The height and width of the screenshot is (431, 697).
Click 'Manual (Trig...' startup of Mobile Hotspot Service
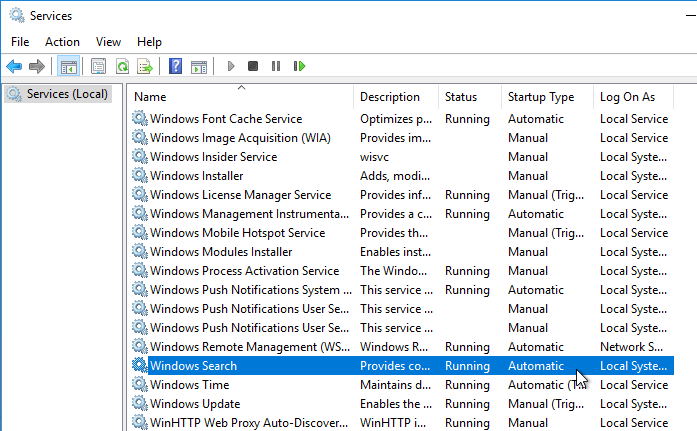[x=546, y=233]
